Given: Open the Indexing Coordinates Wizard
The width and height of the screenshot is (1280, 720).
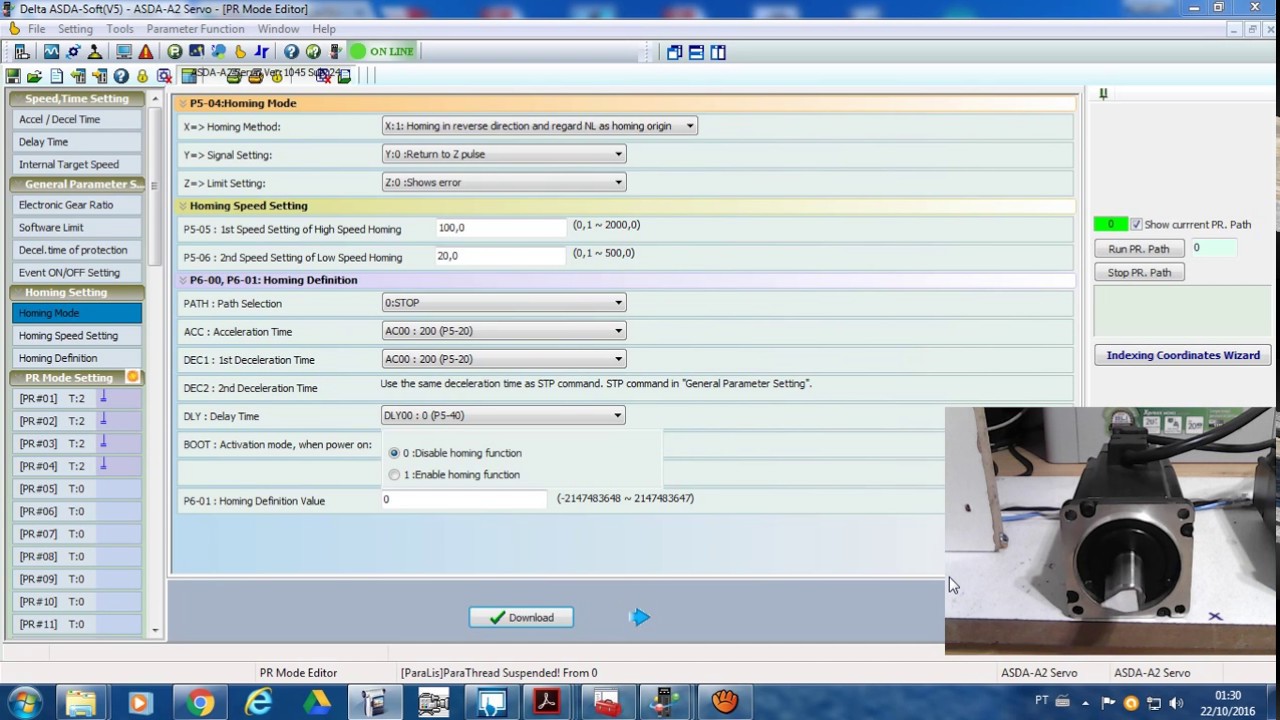Looking at the screenshot, I should point(1183,355).
